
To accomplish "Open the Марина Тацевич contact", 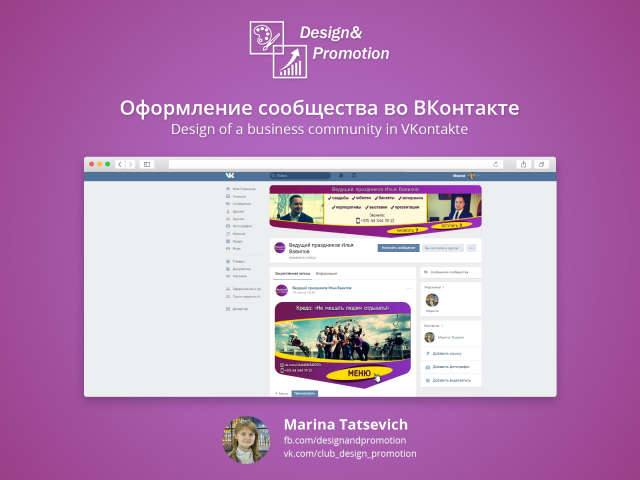I will point(445,337).
